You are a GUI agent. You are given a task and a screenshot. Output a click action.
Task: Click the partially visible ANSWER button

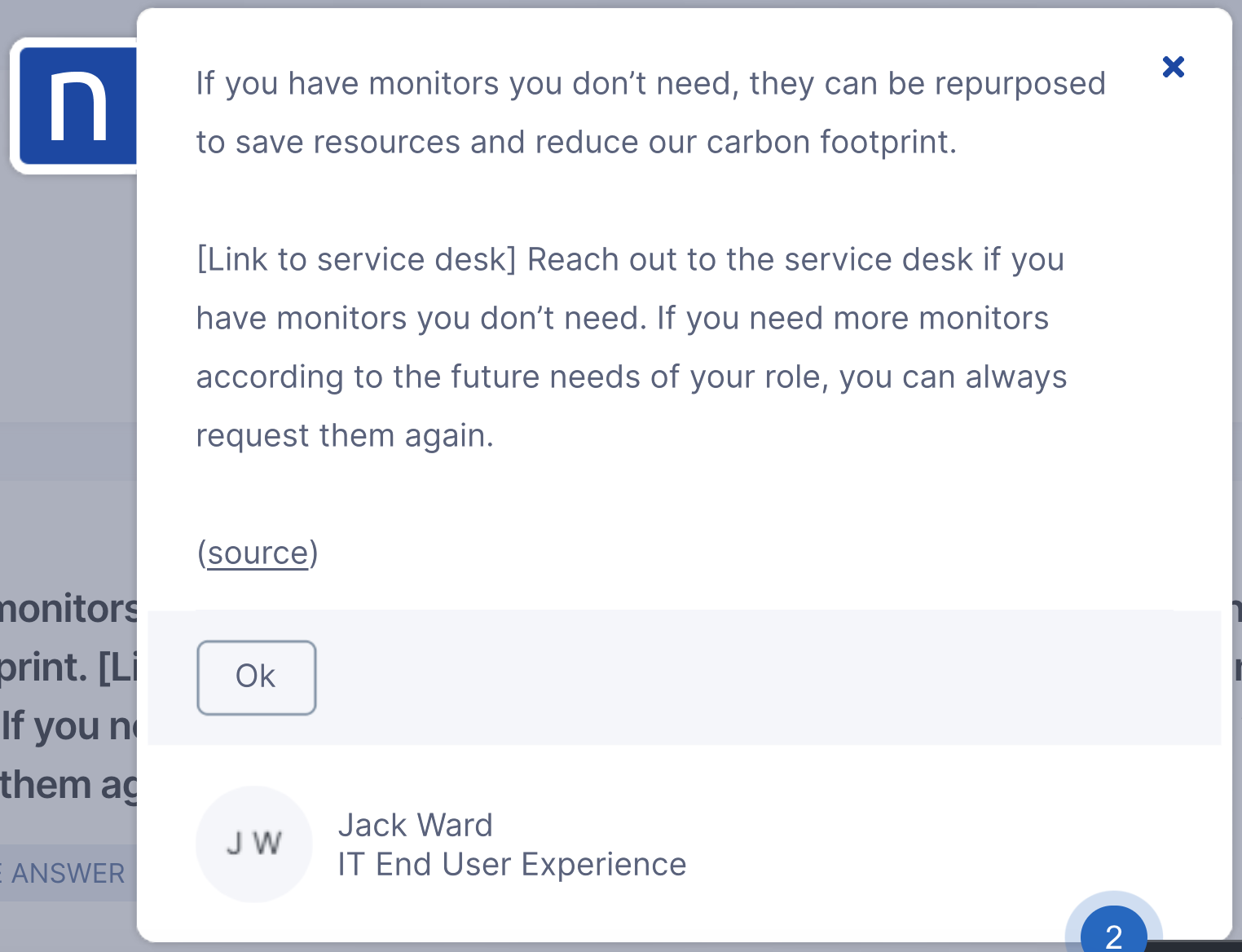point(65,874)
